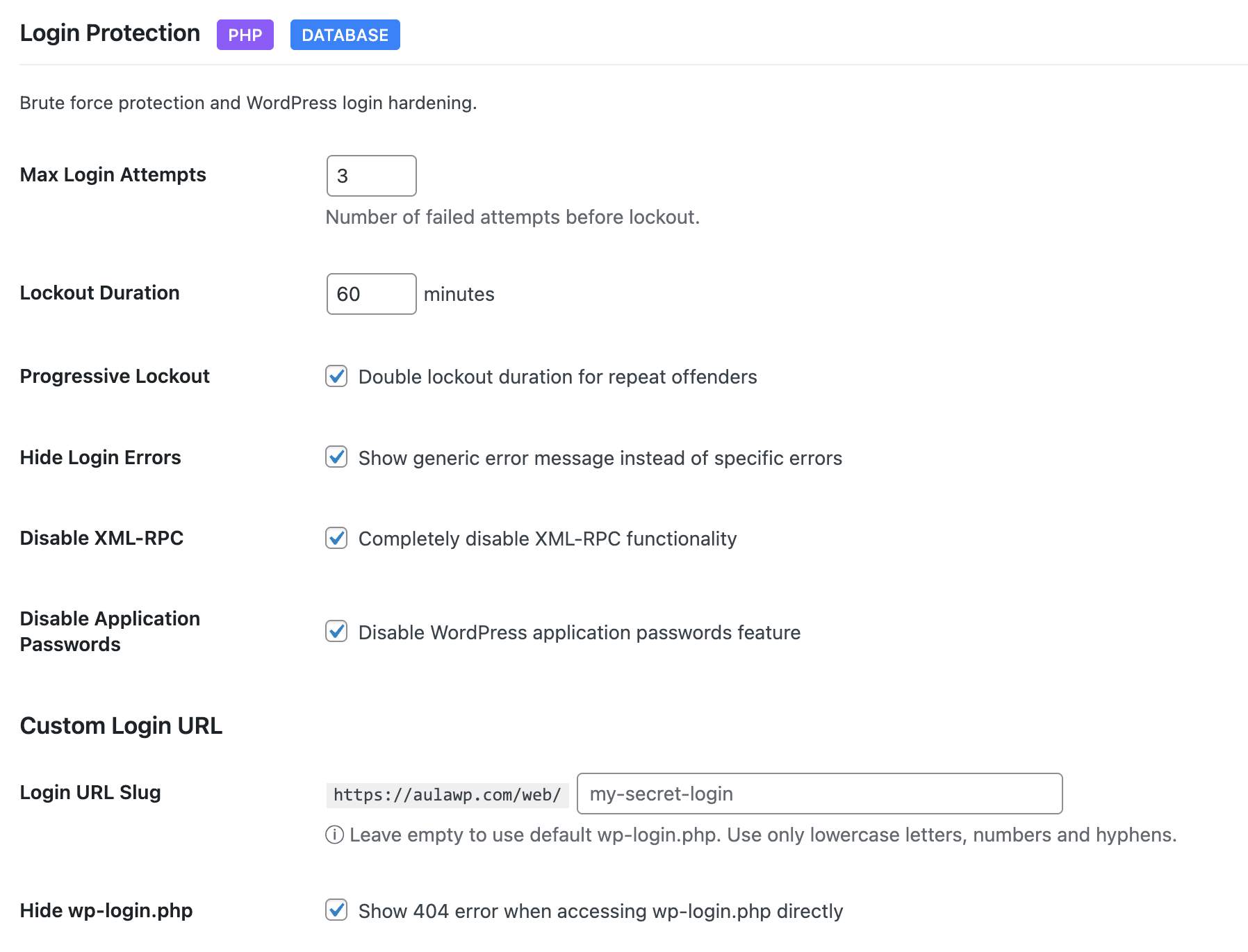Click the Progressive Lockout label

tap(115, 376)
